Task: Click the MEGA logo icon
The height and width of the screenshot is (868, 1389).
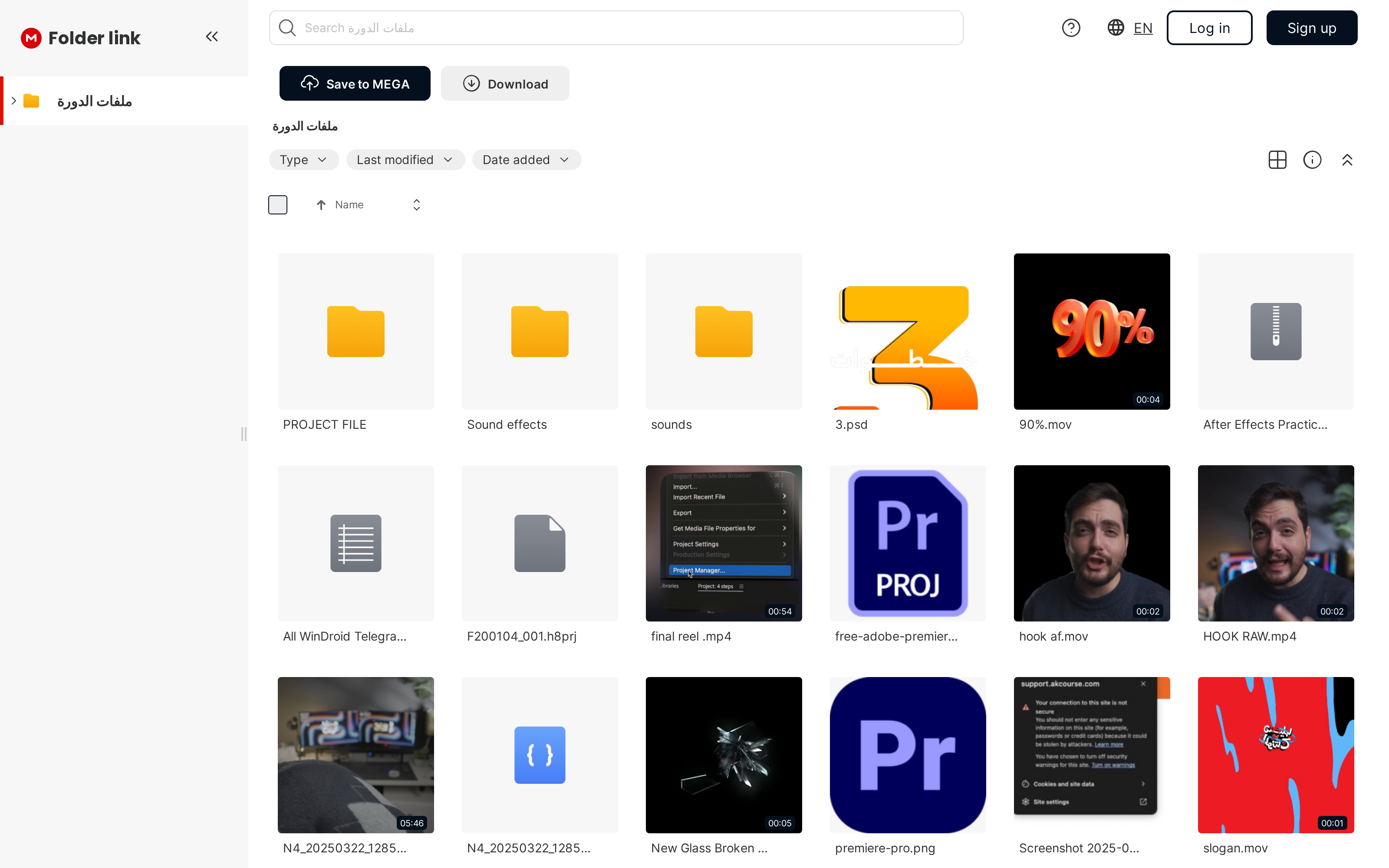Action: (31, 38)
